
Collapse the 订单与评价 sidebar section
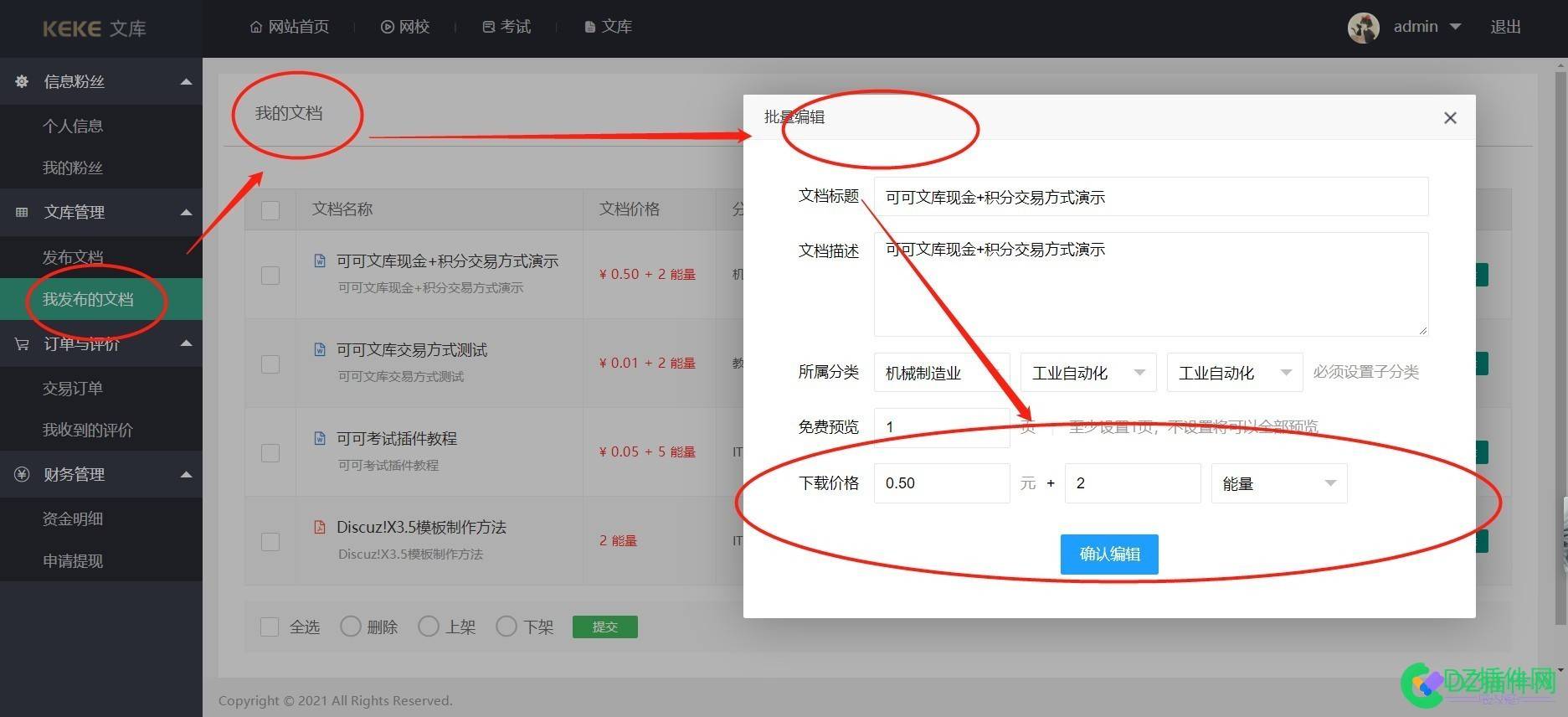pos(186,343)
